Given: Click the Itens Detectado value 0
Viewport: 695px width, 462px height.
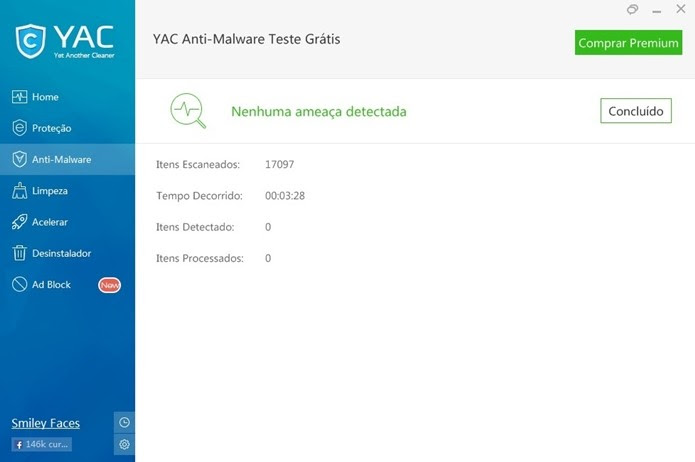Looking at the screenshot, I should 268,227.
